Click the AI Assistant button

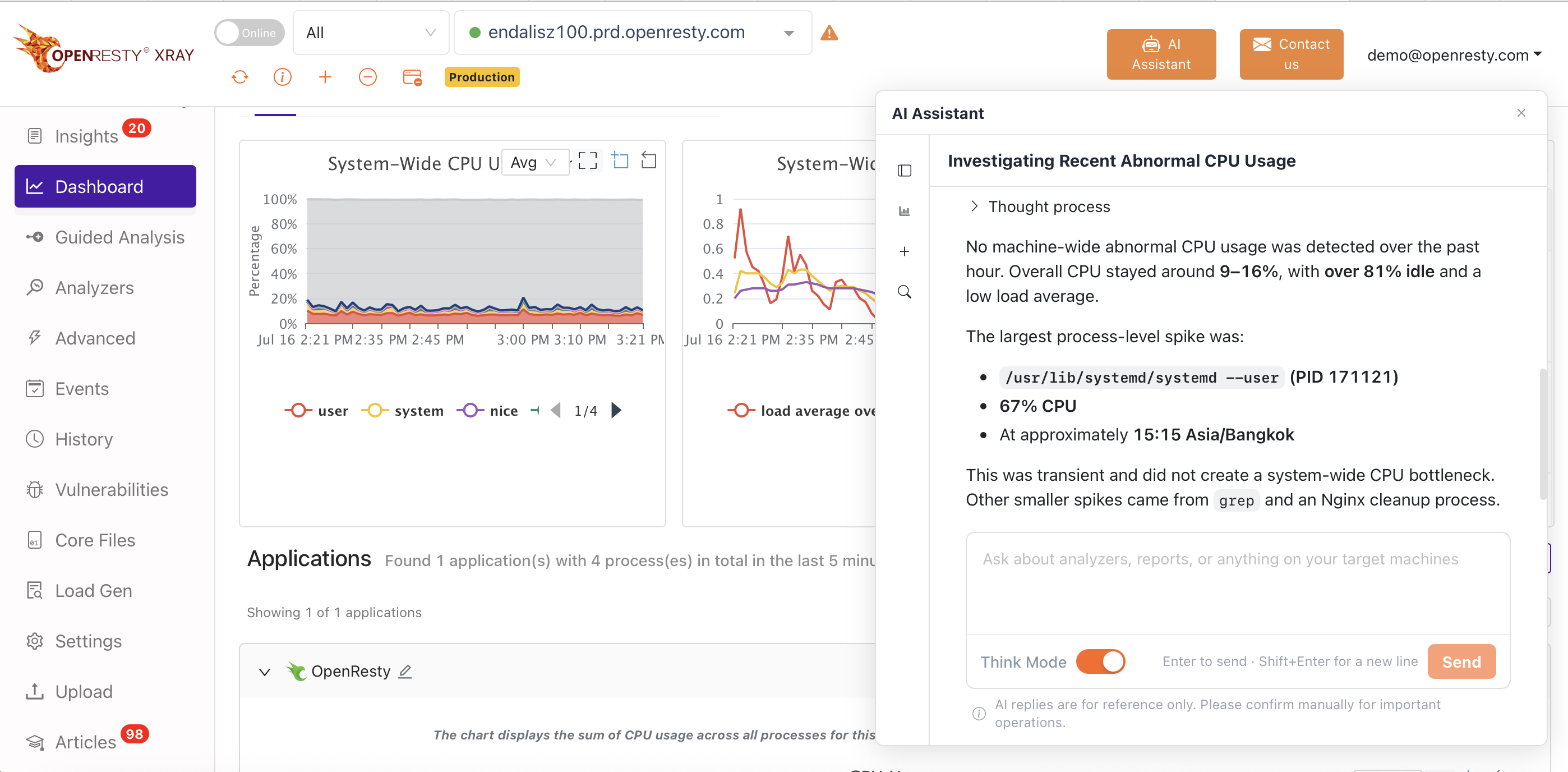point(1161,54)
